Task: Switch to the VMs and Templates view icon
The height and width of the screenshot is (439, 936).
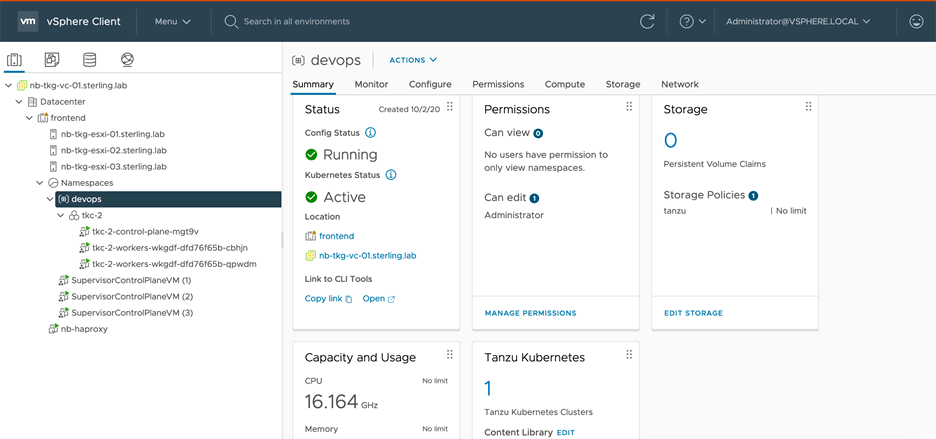Action: click(52, 60)
